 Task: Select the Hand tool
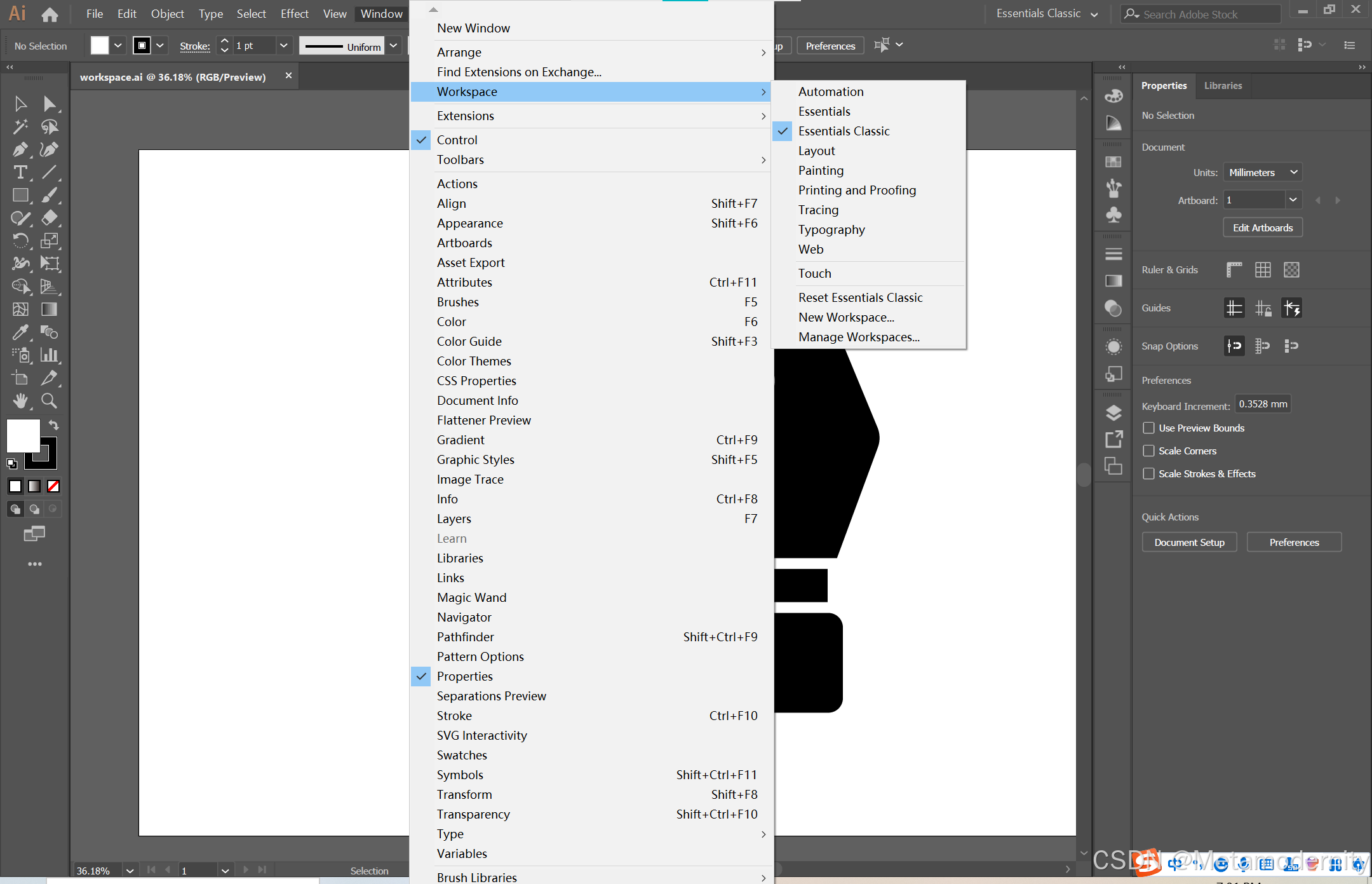click(x=20, y=401)
